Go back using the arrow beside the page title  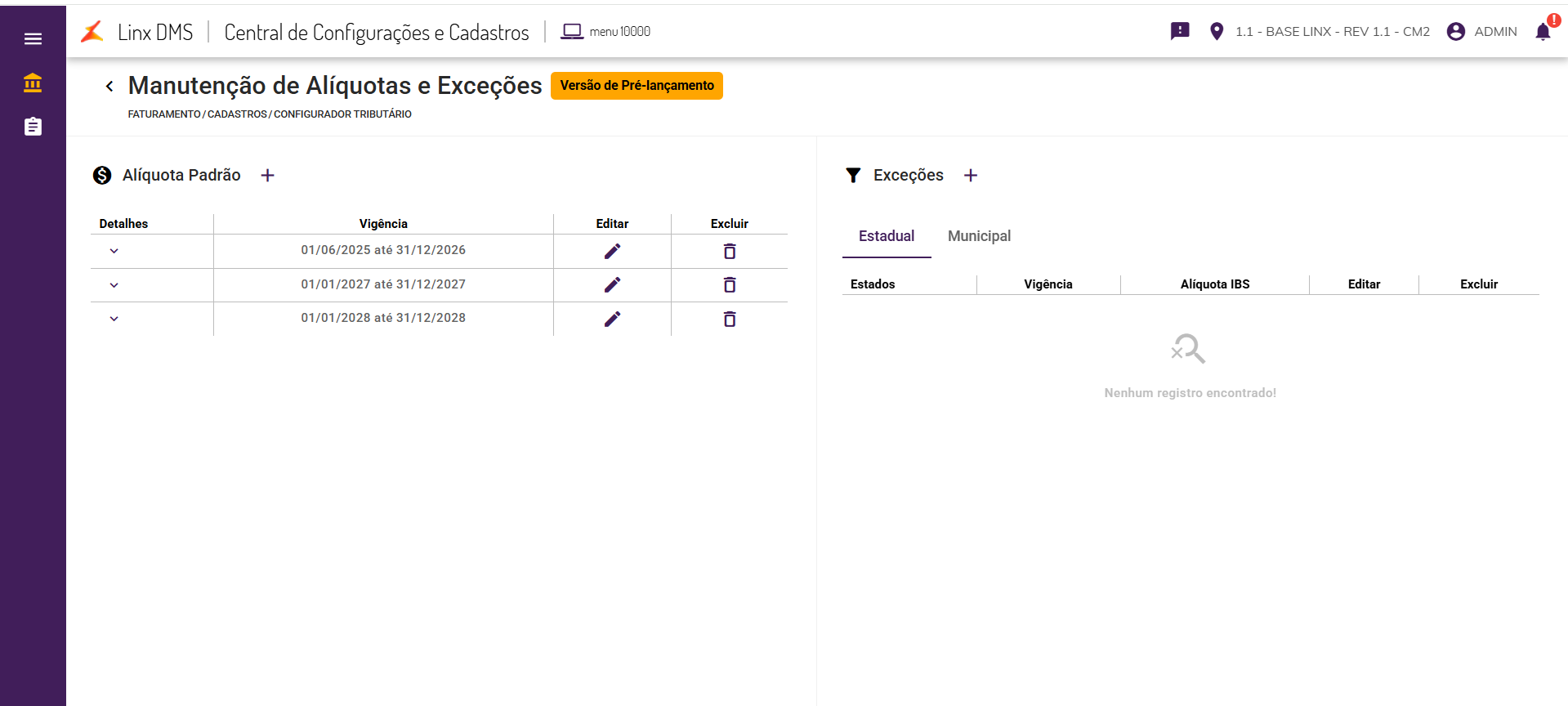point(109,86)
